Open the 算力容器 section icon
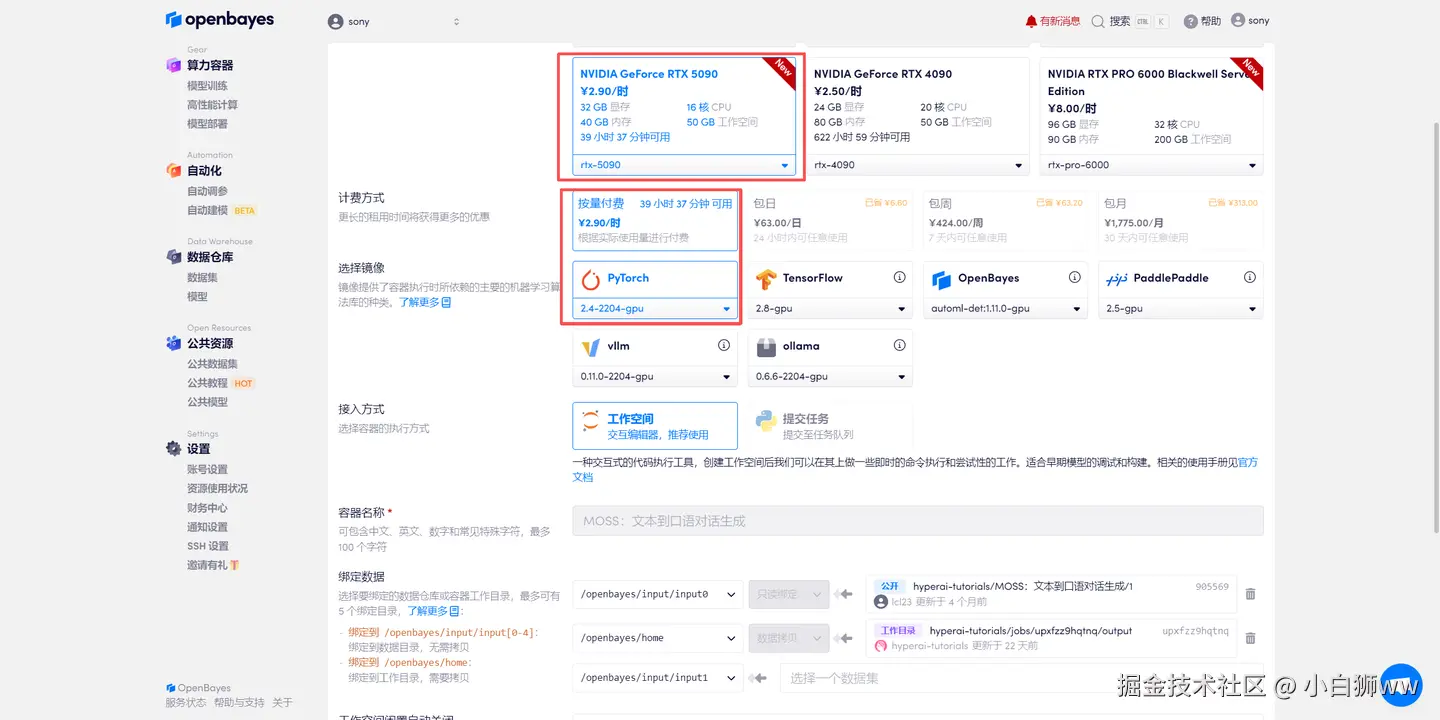 (174, 65)
